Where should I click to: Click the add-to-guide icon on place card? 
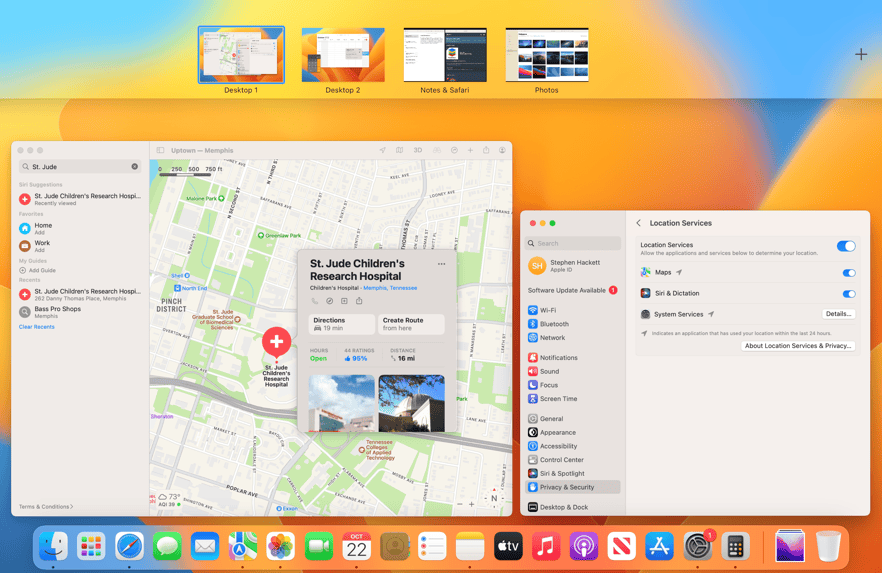(x=344, y=301)
